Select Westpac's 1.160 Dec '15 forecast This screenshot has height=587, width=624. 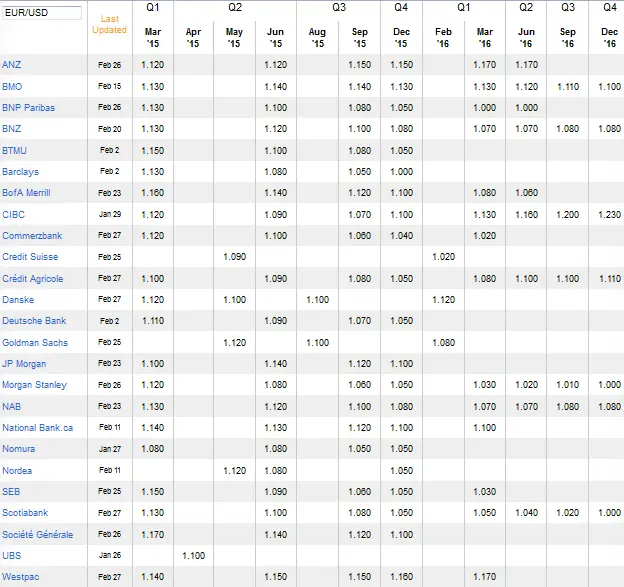402,577
